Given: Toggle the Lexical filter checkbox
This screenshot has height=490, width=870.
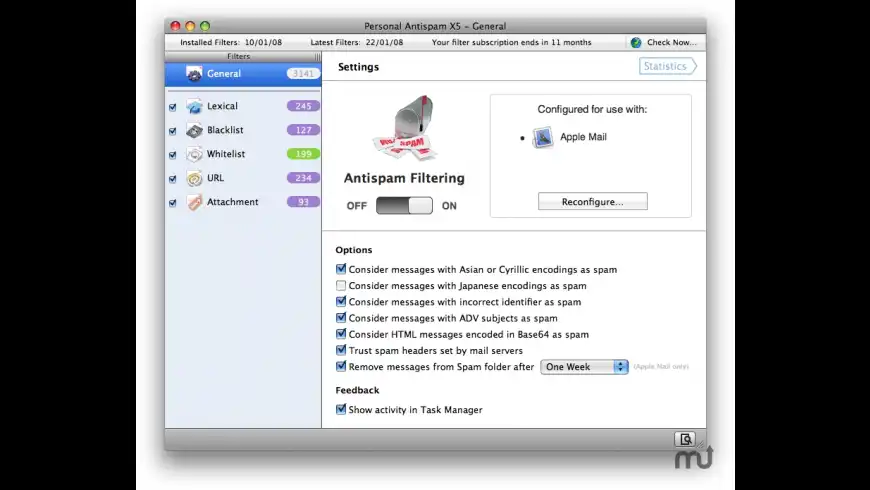Looking at the screenshot, I should [x=173, y=107].
